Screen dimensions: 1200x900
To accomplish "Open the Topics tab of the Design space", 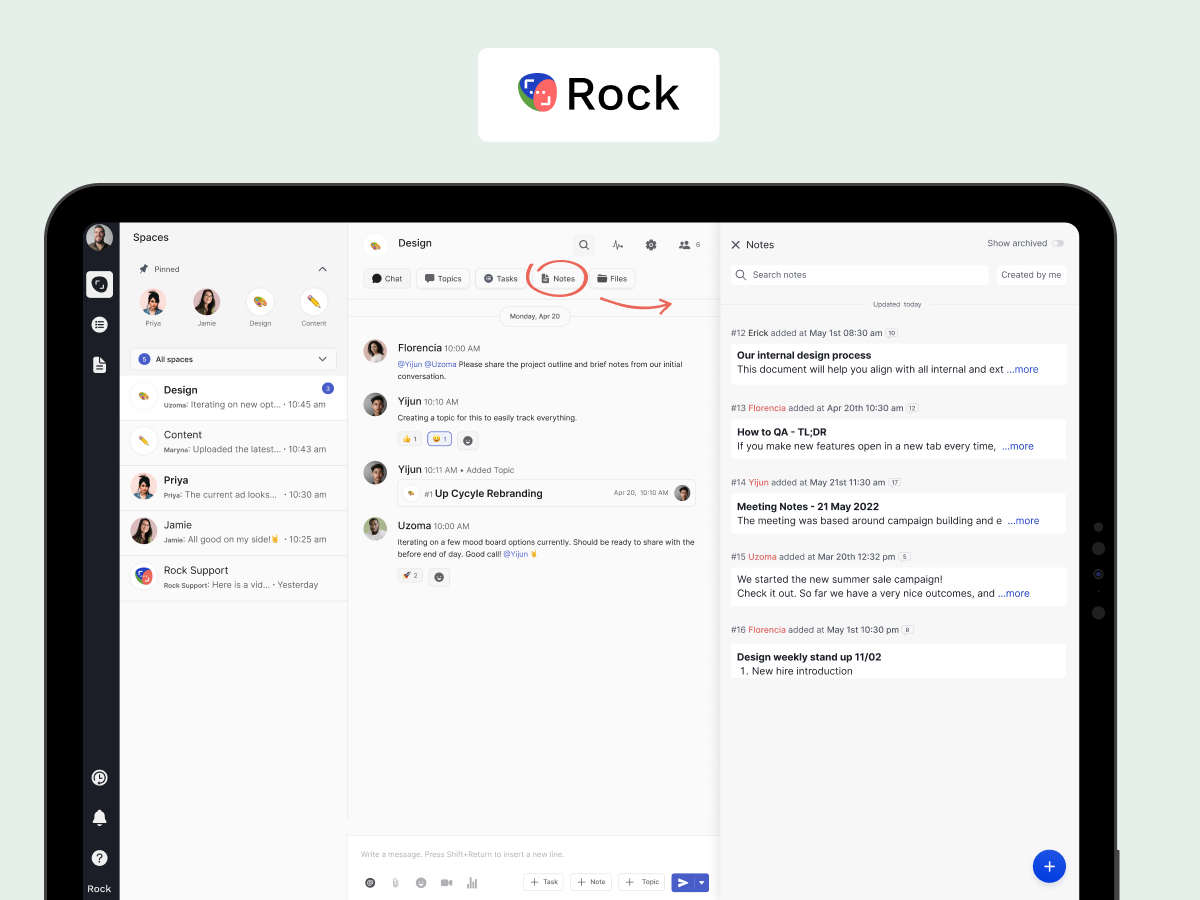I will [x=442, y=278].
